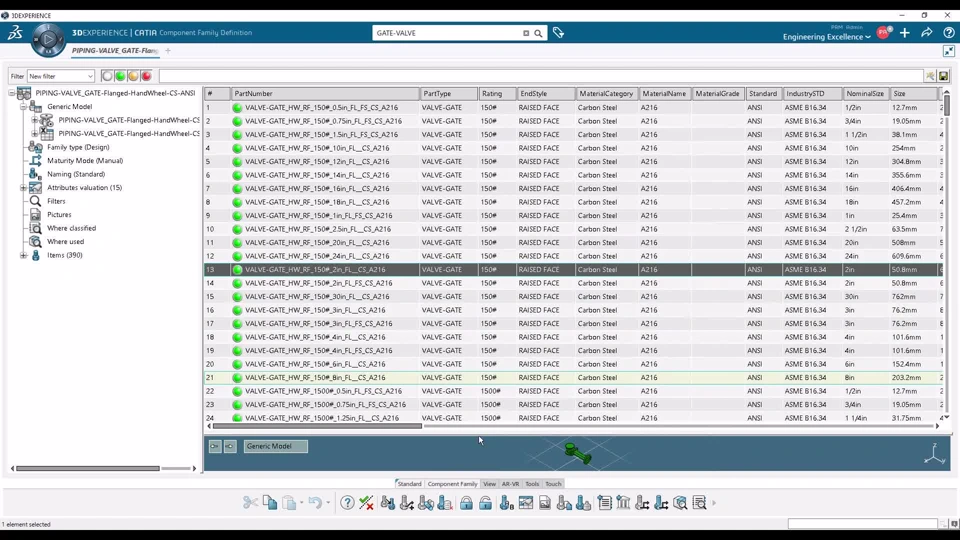Switch to the Tools toolbar tab
Screen dimensions: 960x540
[x=532, y=484]
